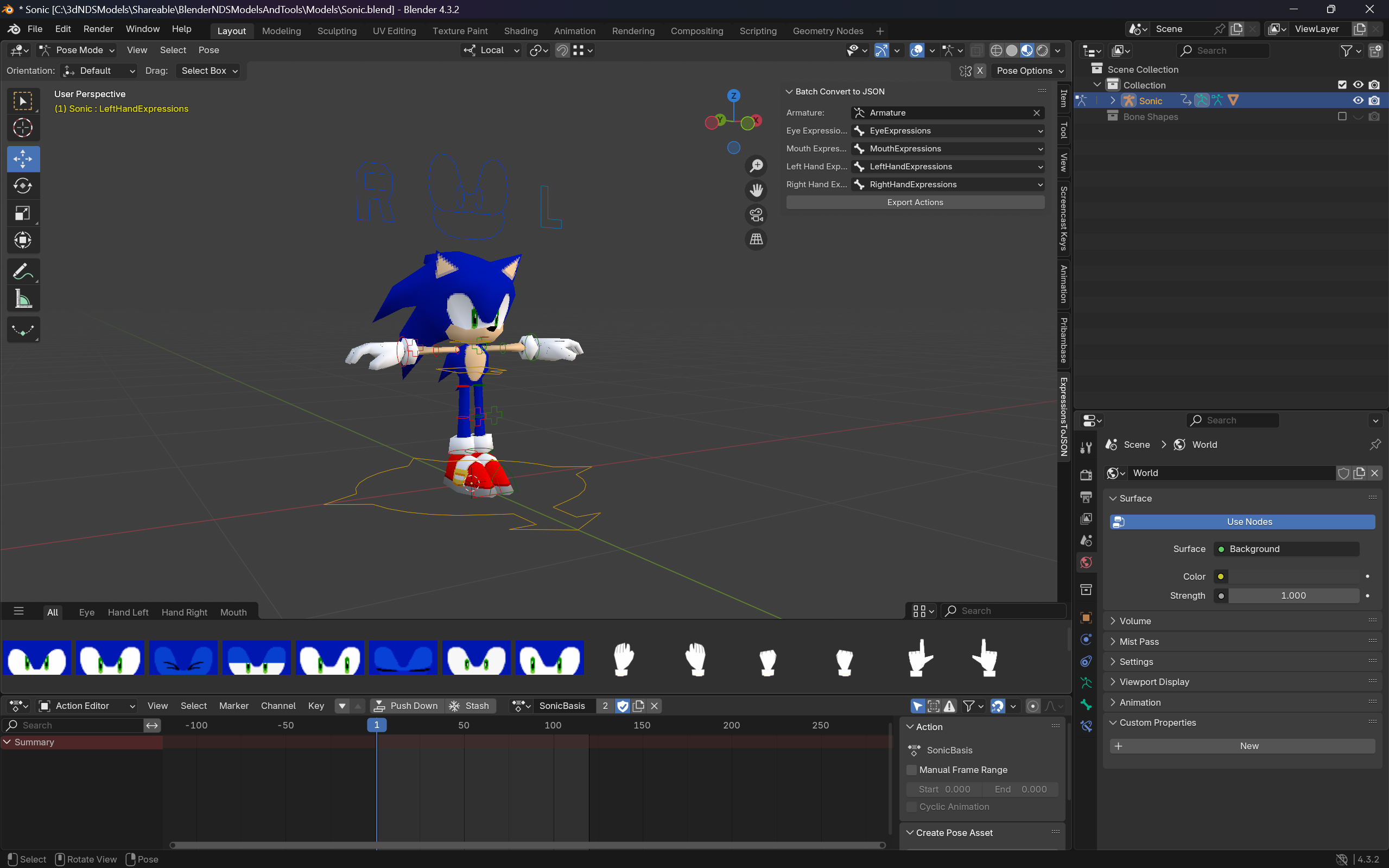Open Pose Mode dropdown
Screen dimensions: 1389x868
(77, 50)
